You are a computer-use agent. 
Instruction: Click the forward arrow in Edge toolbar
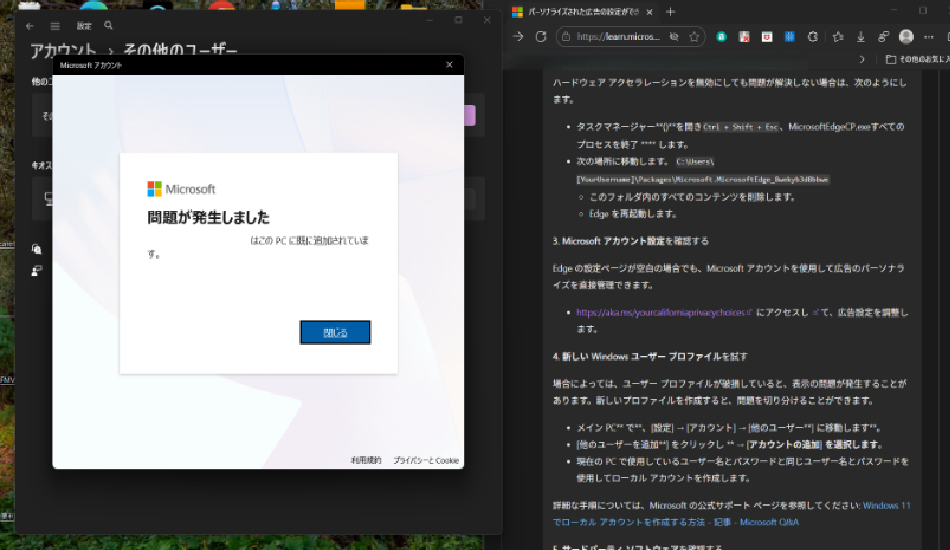(x=518, y=37)
